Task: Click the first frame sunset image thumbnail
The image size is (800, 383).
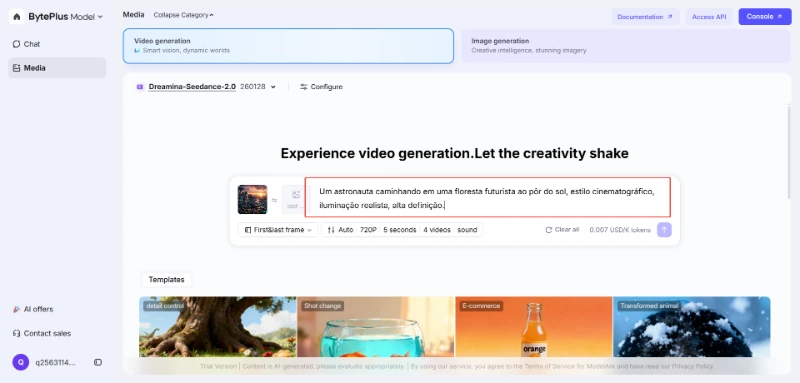Action: [x=253, y=199]
